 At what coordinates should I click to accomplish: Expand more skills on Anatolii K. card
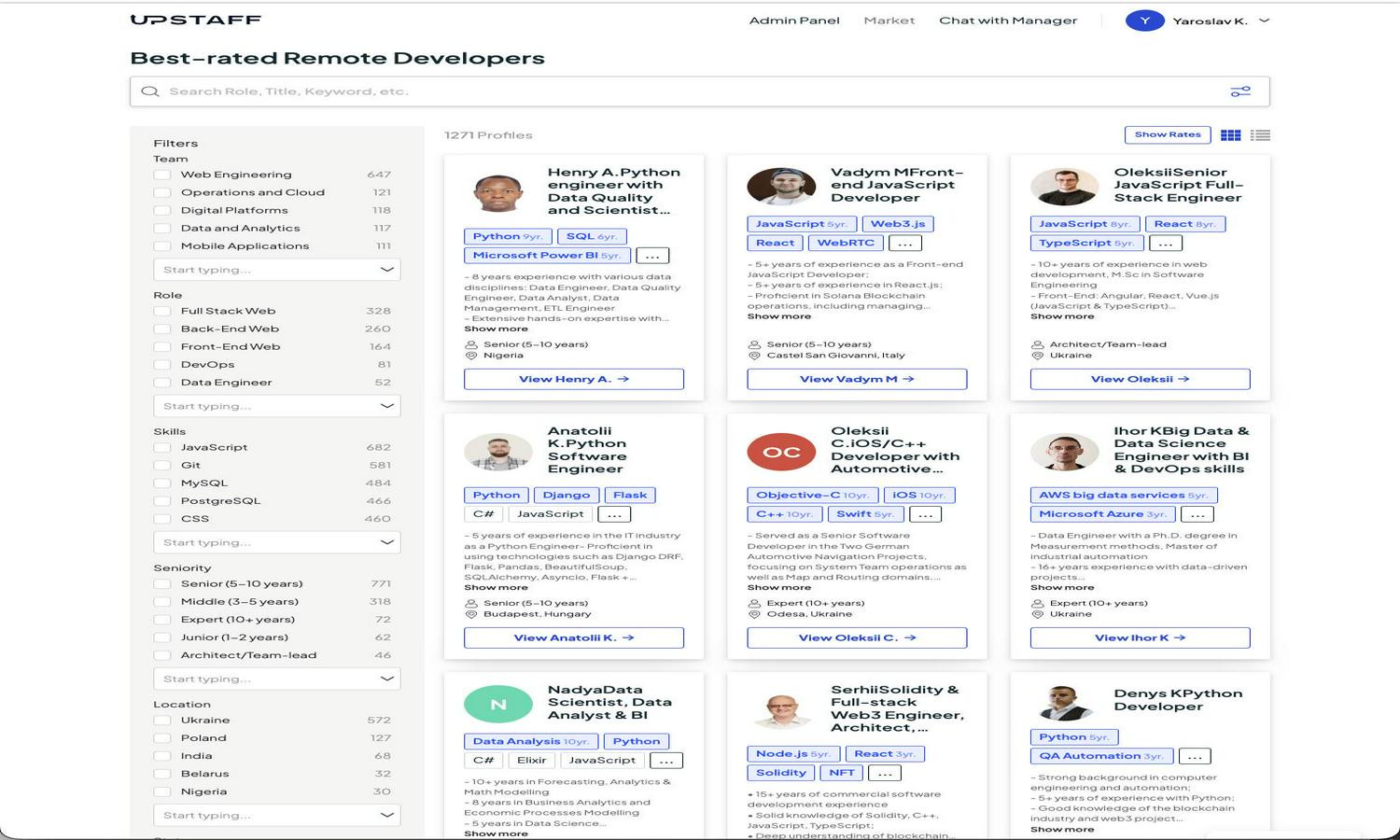coord(614,514)
